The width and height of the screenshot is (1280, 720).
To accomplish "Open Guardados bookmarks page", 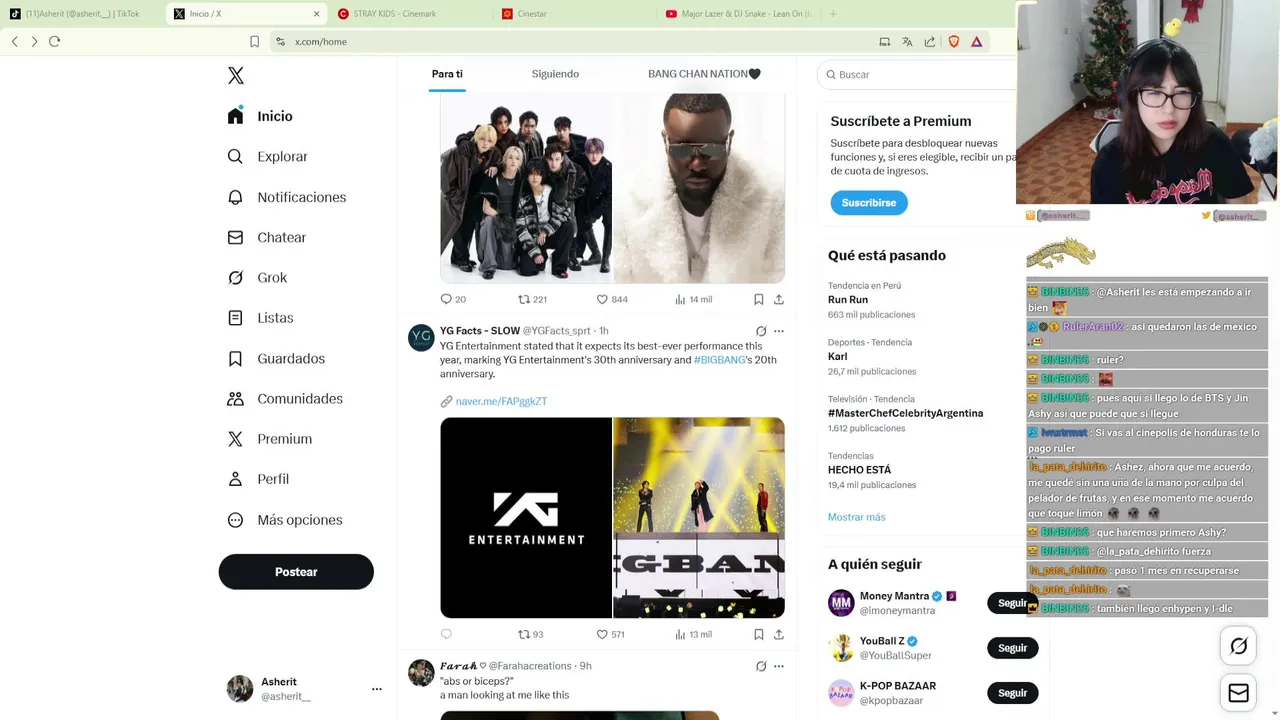I will coord(276,358).
